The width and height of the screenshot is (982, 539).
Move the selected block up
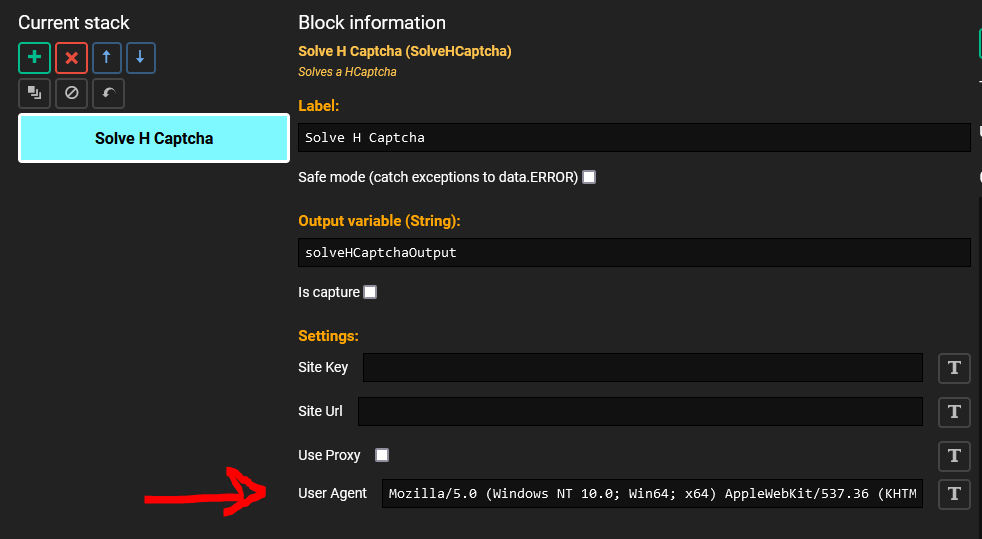[106, 58]
